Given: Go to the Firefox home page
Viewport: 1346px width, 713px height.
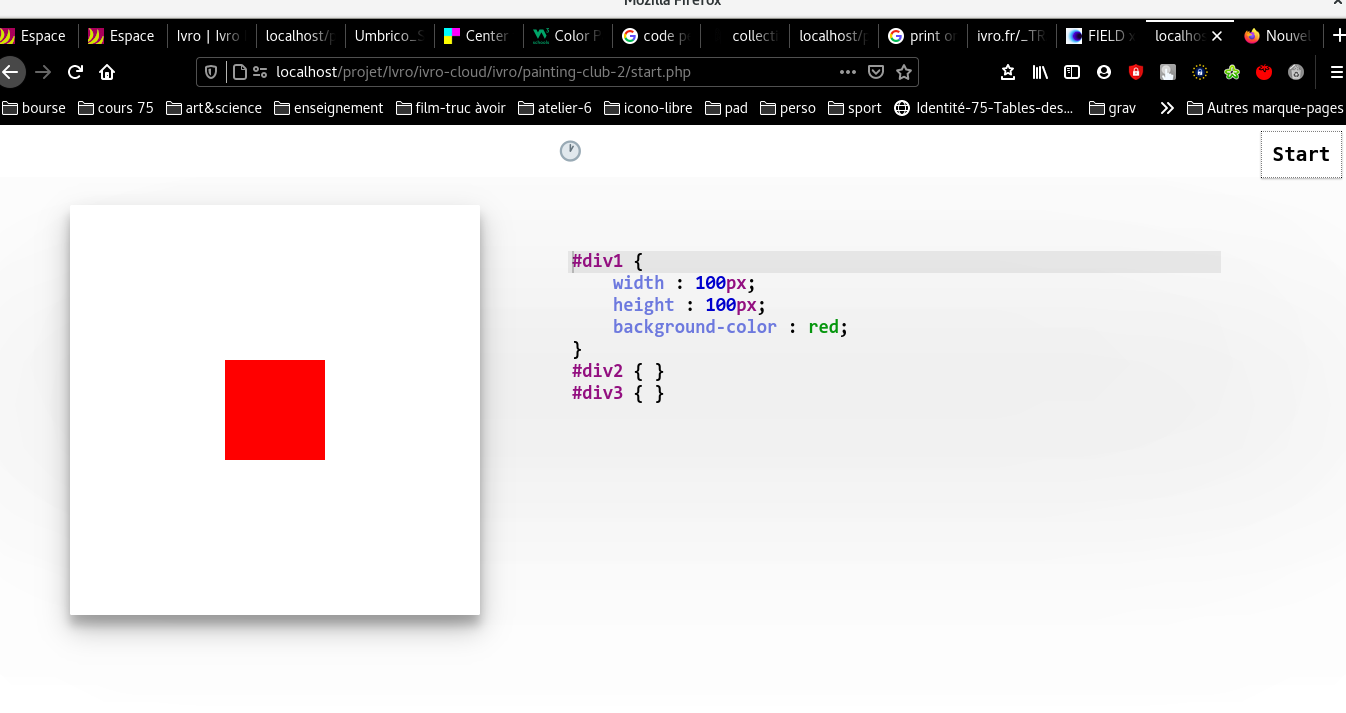Looking at the screenshot, I should click(x=107, y=72).
